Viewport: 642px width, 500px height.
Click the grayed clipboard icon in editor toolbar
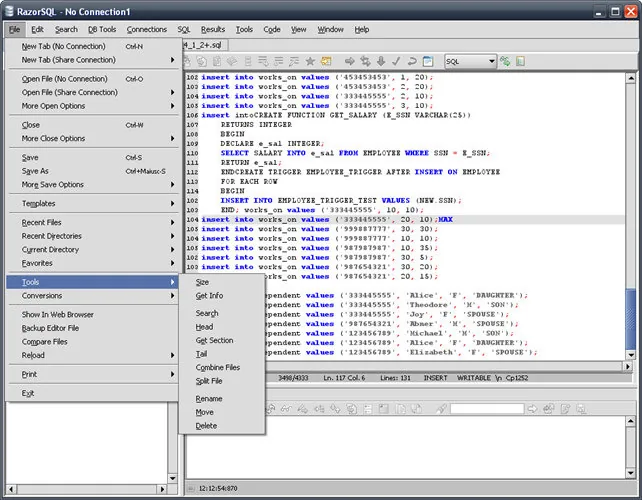coord(217,61)
